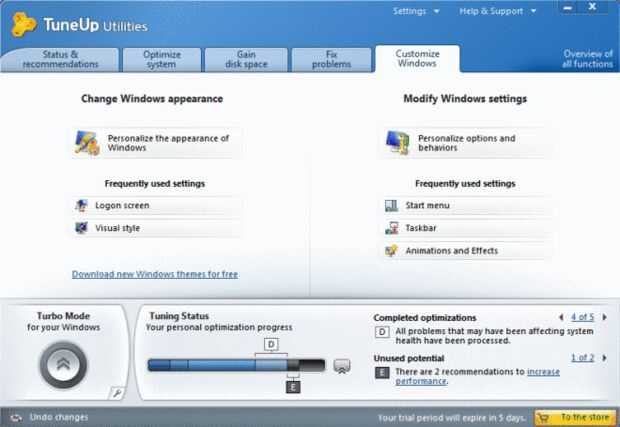Switch to Fix problems tab
The image size is (620, 427).
[x=331, y=60]
